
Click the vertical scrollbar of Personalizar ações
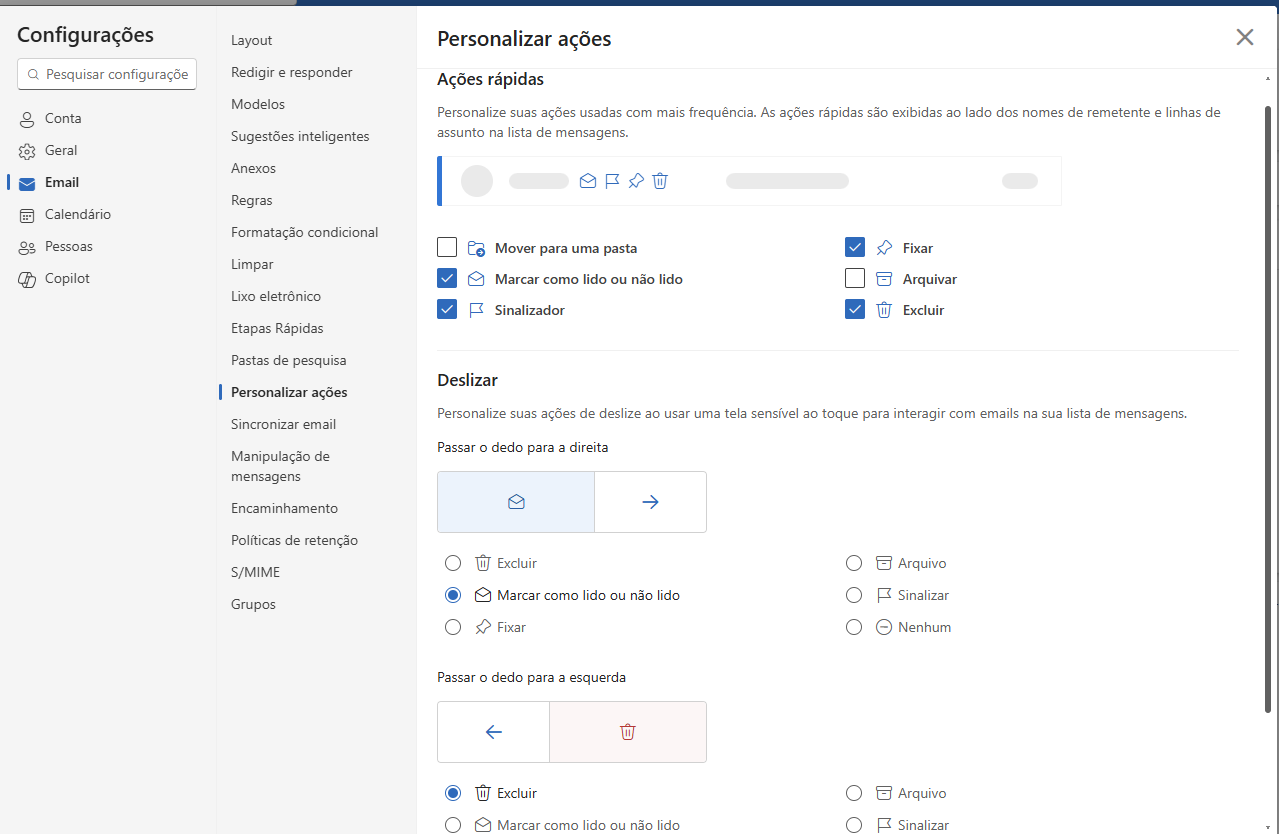coord(1268,410)
